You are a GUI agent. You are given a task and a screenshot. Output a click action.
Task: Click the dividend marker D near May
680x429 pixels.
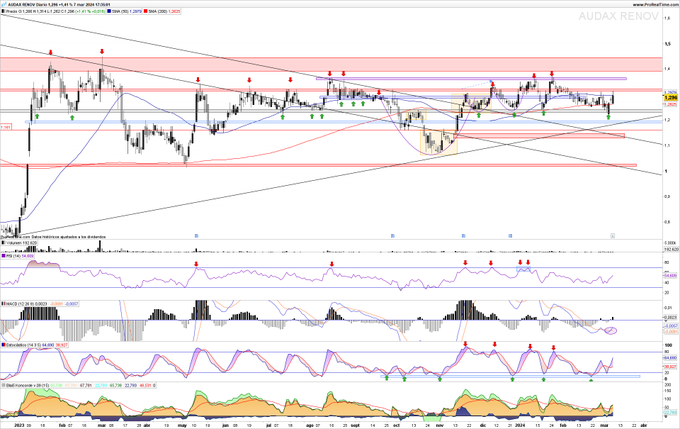(196, 236)
